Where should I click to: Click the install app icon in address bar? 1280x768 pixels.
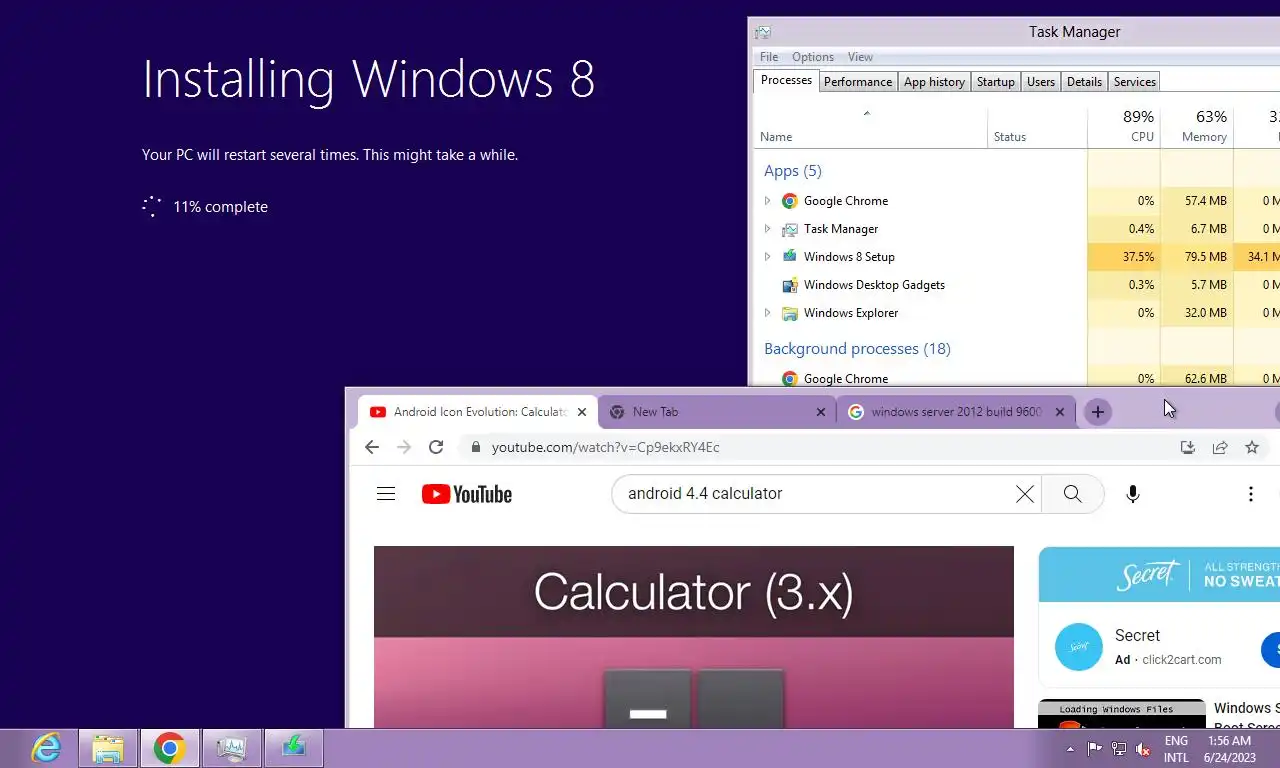1188,447
